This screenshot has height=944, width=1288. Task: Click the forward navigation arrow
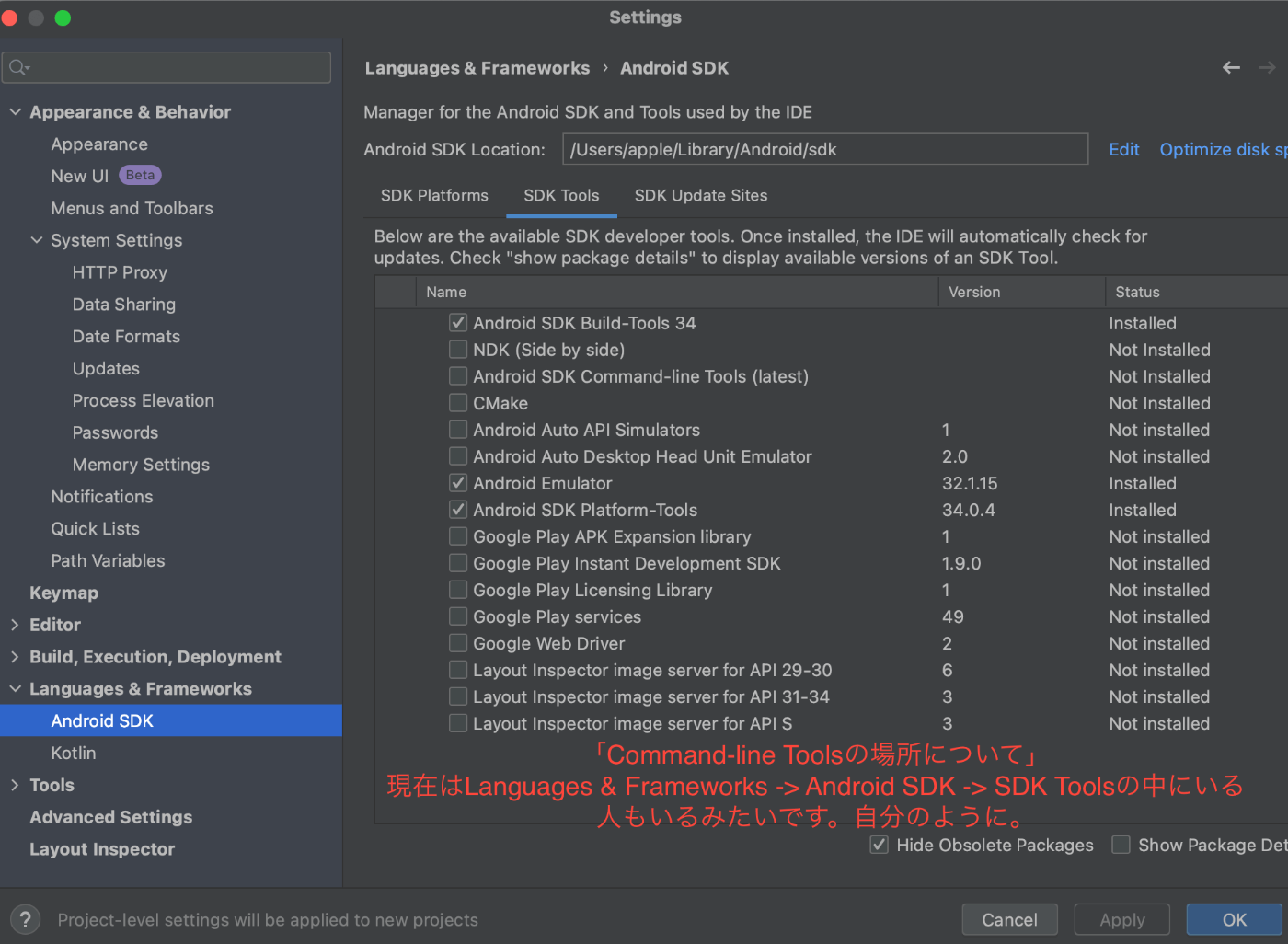click(x=1267, y=67)
